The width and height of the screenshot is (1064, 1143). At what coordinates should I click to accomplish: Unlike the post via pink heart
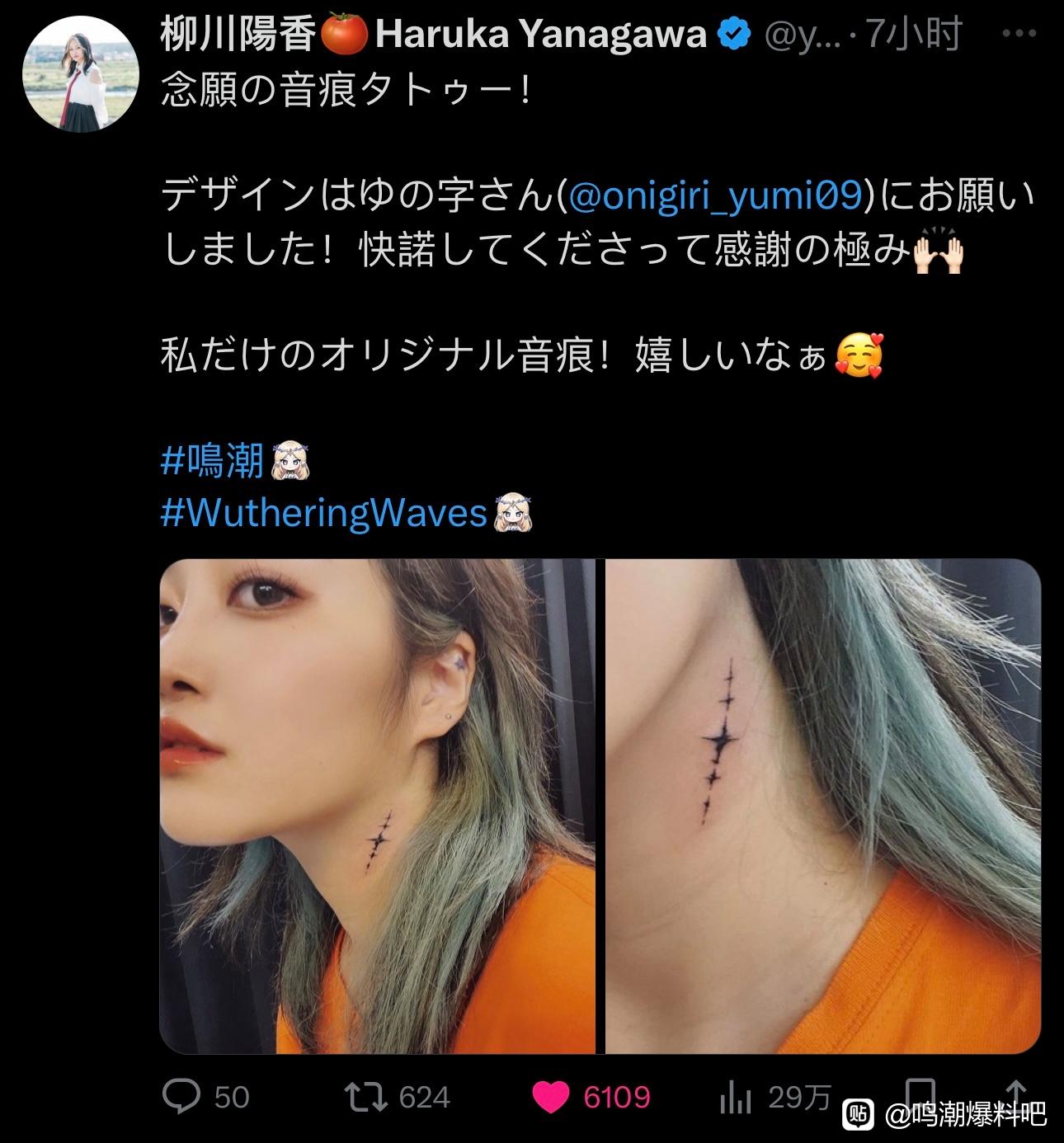pyautogui.click(x=551, y=1098)
